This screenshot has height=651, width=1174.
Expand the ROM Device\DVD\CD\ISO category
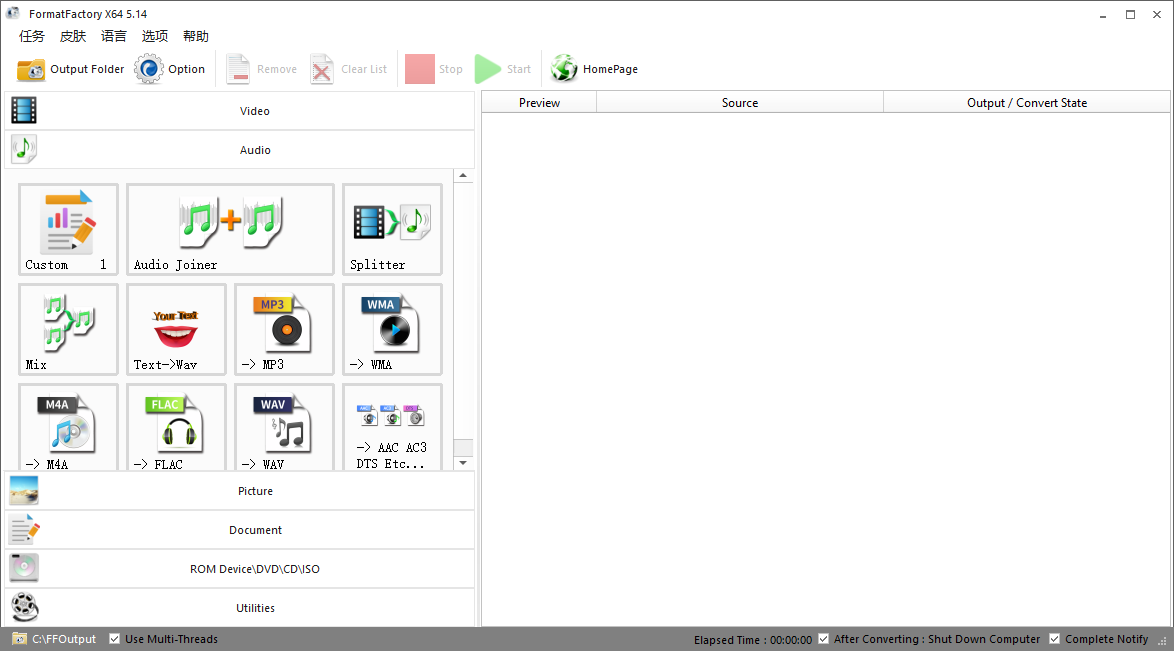point(240,569)
